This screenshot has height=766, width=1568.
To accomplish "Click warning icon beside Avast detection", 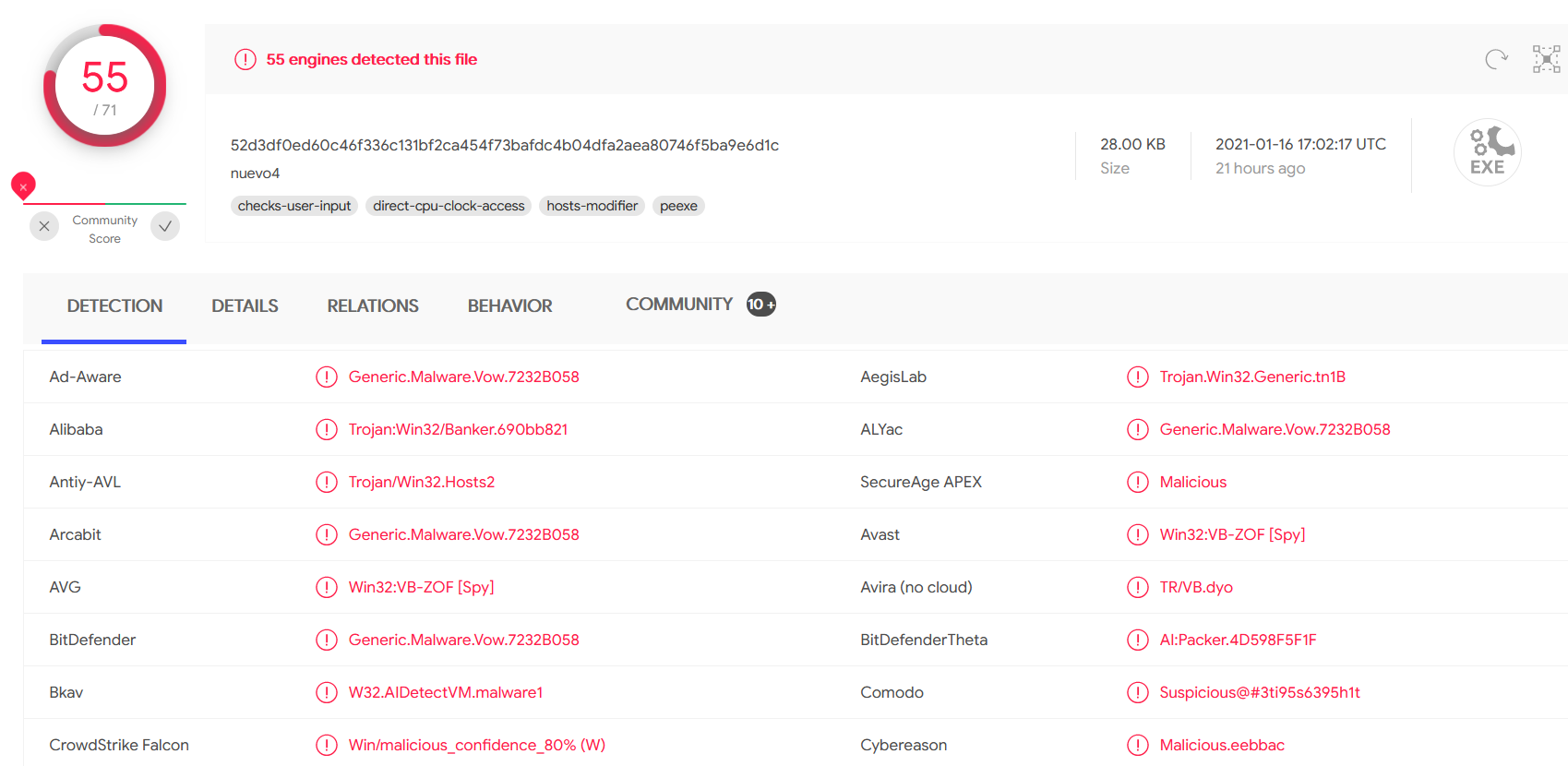I will [x=1138, y=534].
